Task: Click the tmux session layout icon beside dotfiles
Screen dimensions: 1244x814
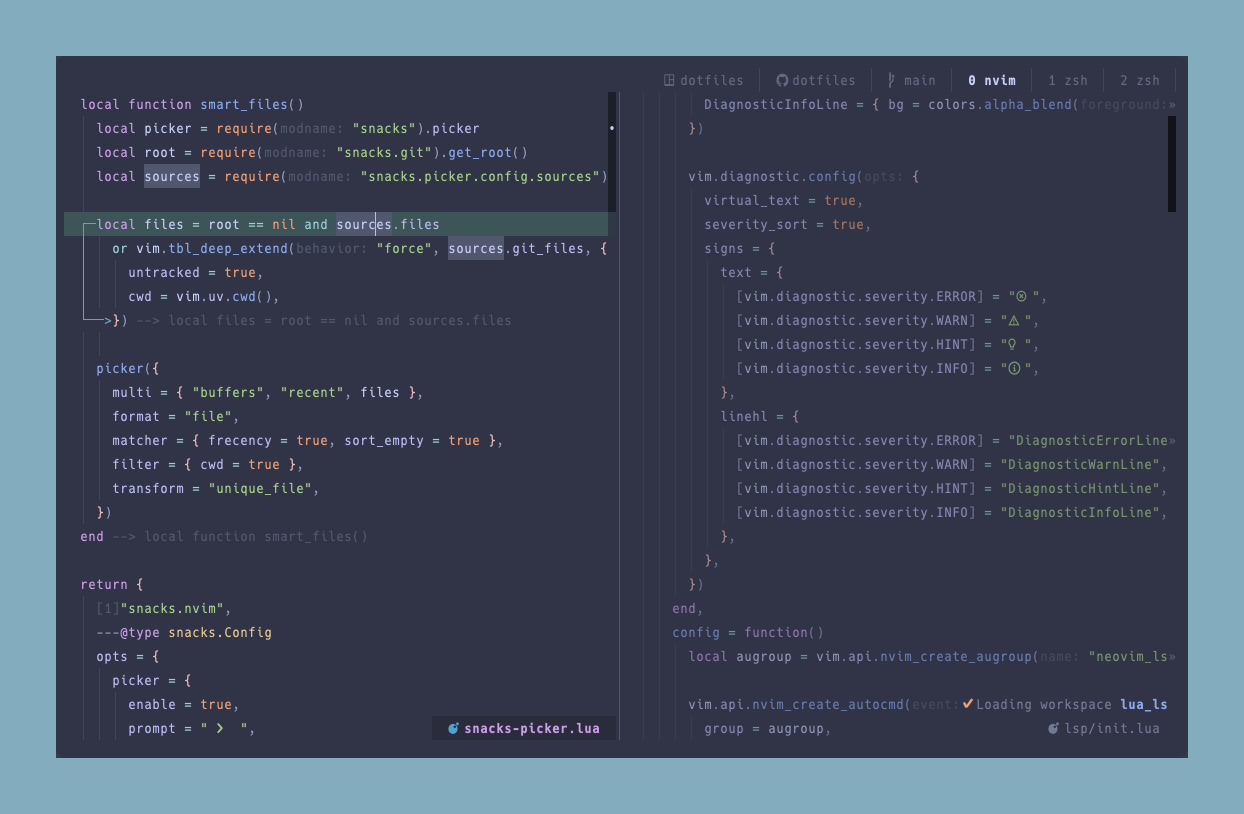Action: [x=670, y=80]
